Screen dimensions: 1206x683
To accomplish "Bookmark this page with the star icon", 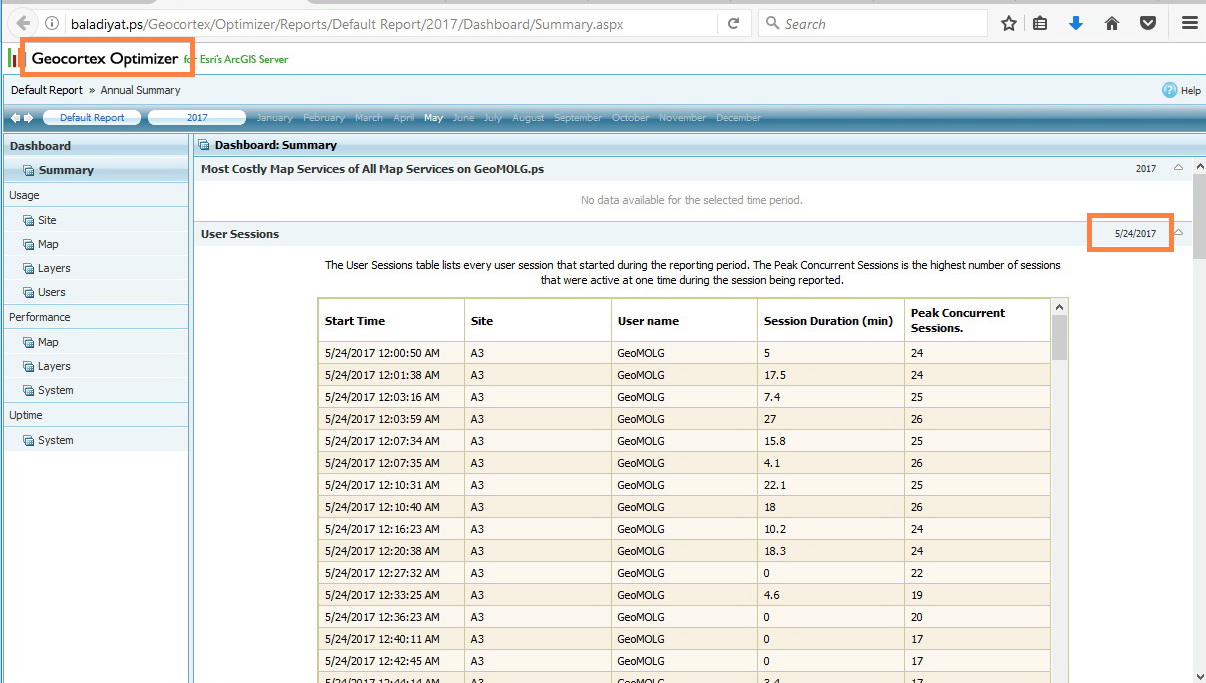I will coord(1009,23).
